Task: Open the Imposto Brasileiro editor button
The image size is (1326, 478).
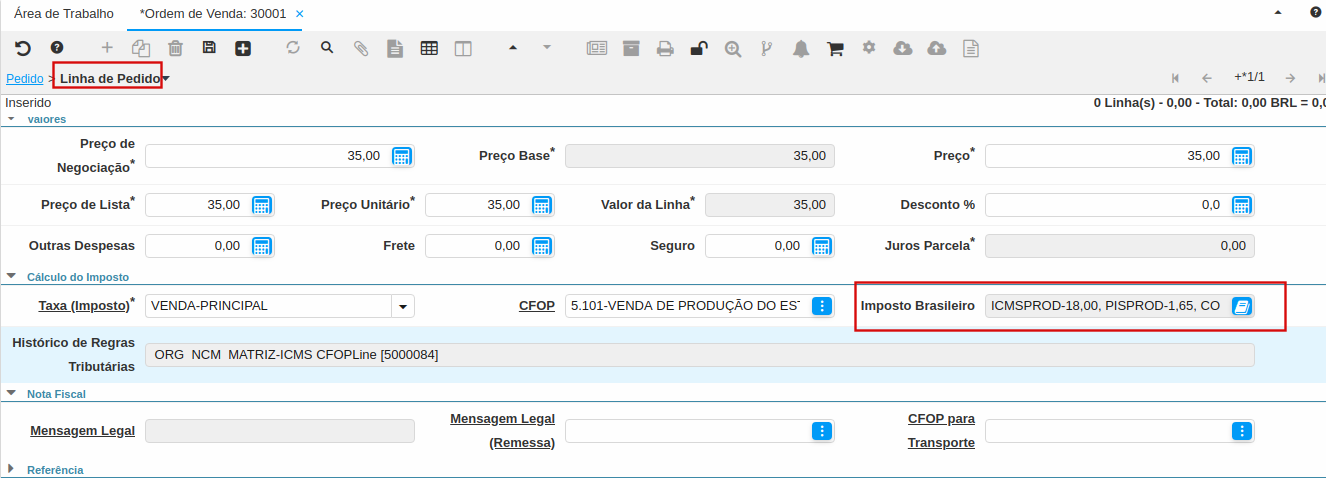Action: click(1242, 306)
